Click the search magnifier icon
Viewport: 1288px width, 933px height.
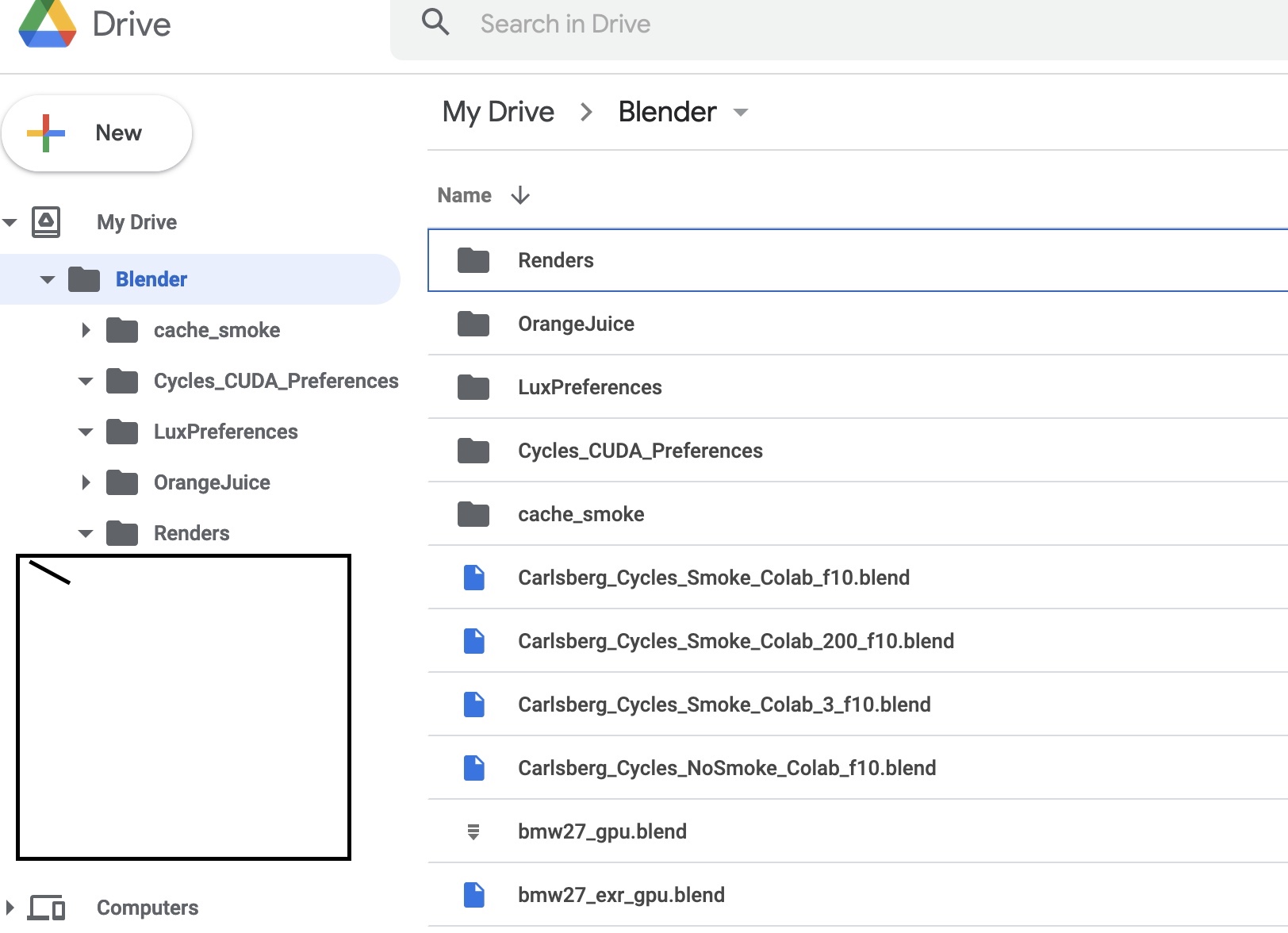(x=435, y=22)
